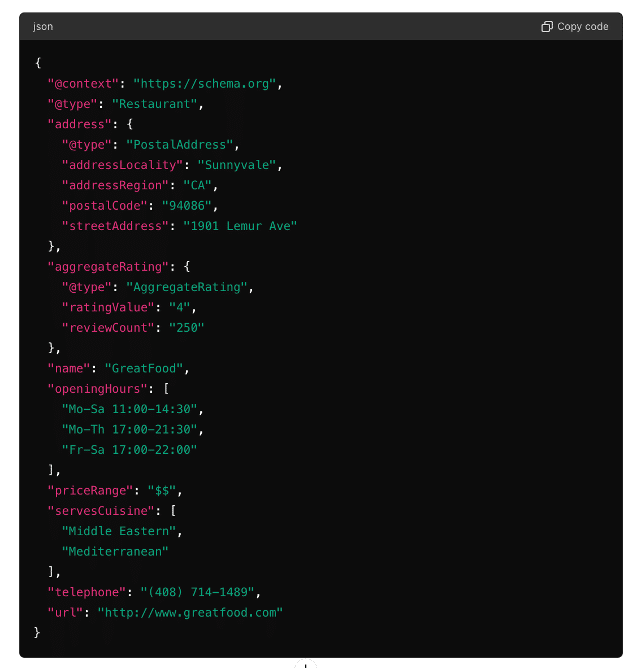Click the Copy code button
Screen dimensions: 642x668
click(574, 26)
